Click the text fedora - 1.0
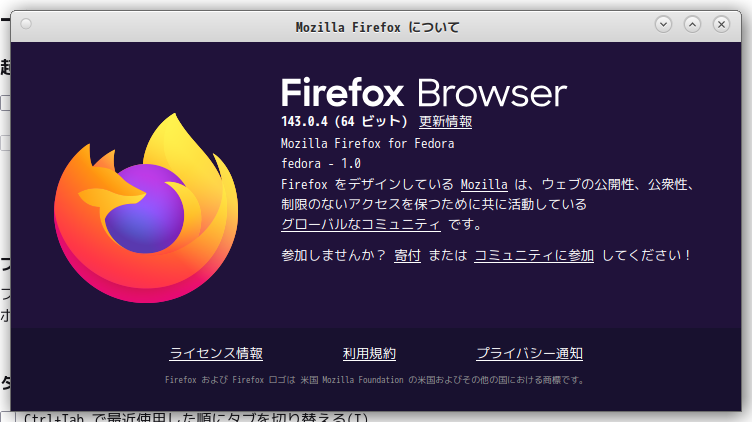 321,164
